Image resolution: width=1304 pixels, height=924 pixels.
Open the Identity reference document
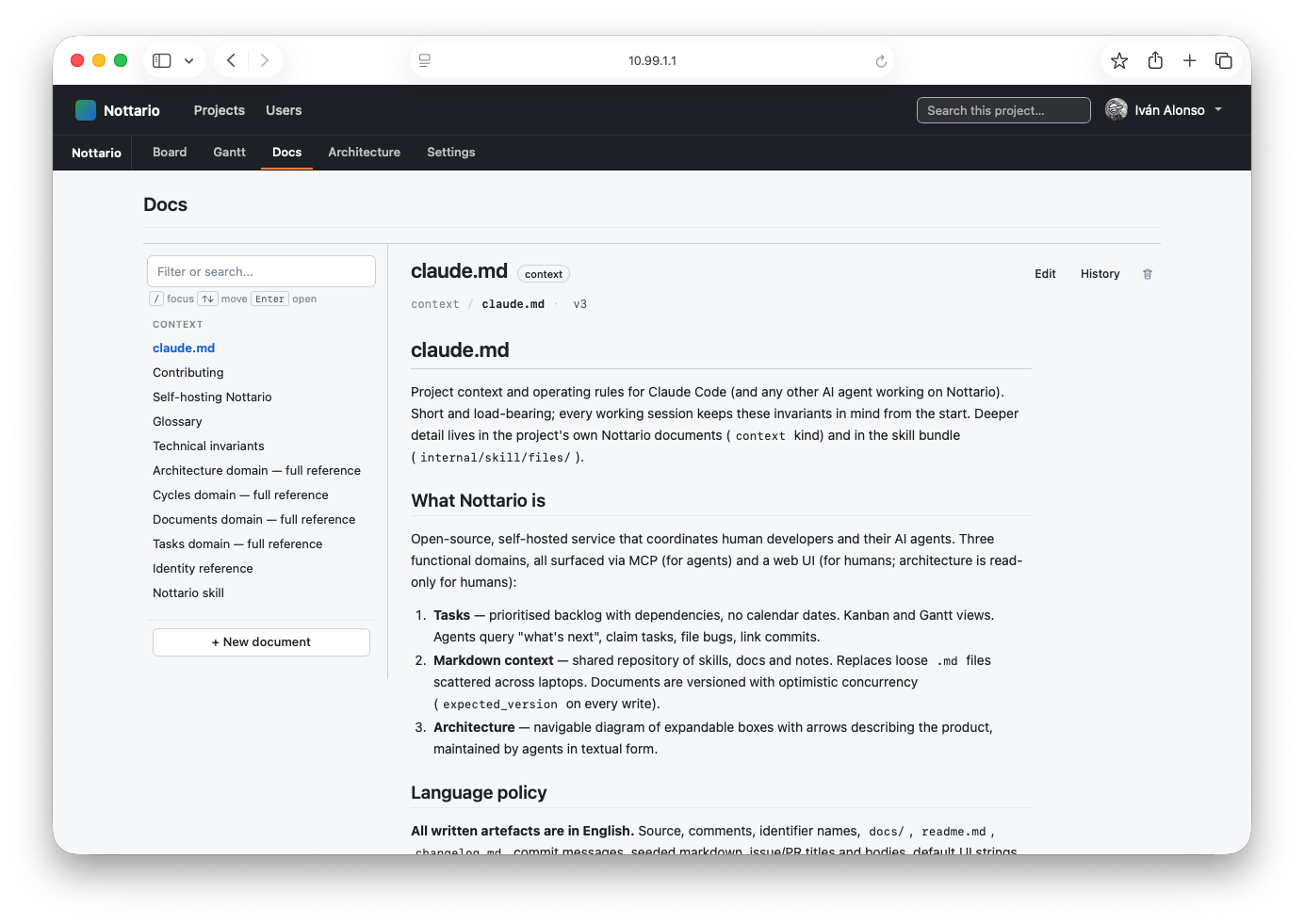tap(203, 568)
